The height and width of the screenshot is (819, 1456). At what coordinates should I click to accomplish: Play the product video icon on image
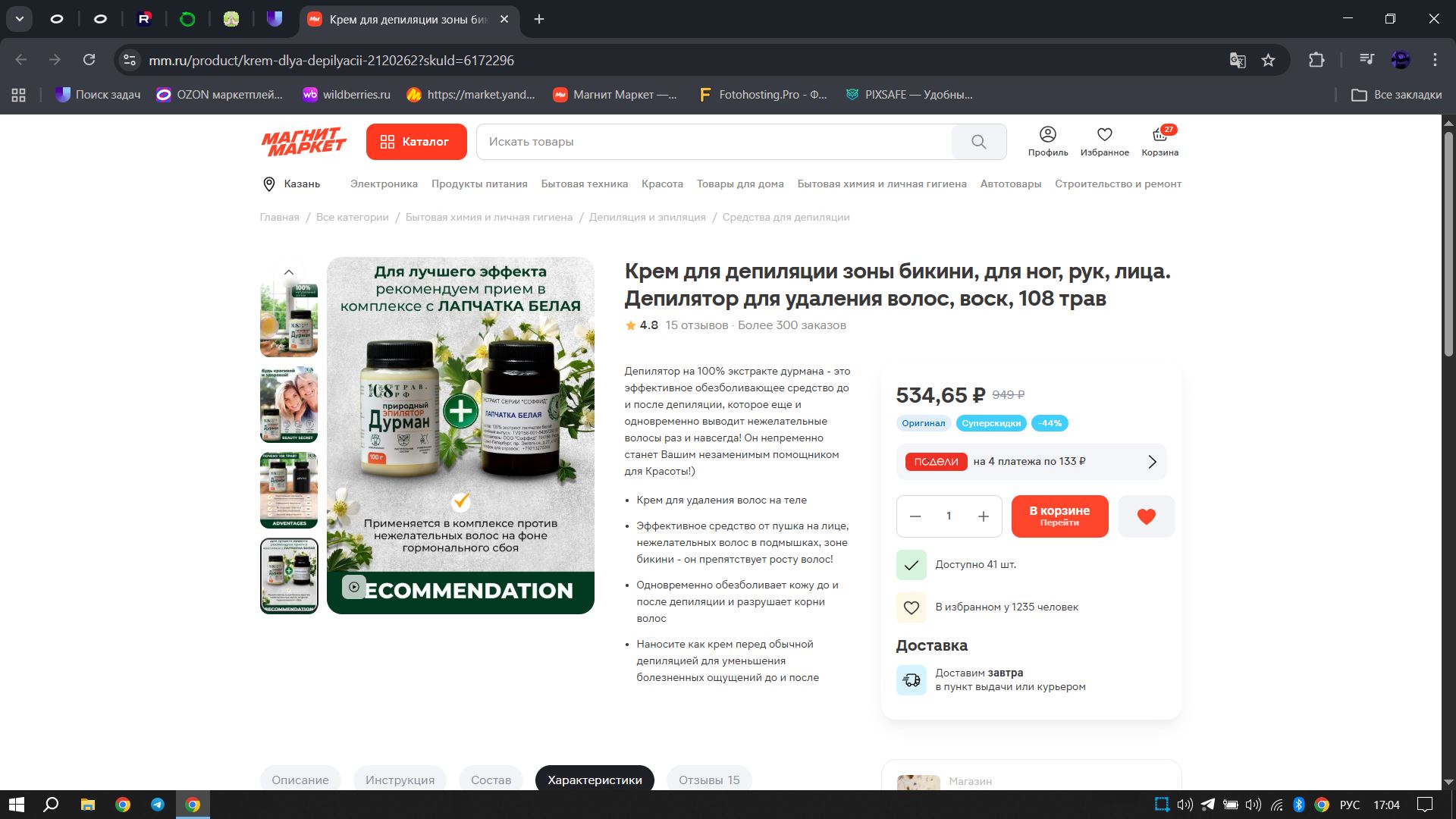[x=354, y=587]
